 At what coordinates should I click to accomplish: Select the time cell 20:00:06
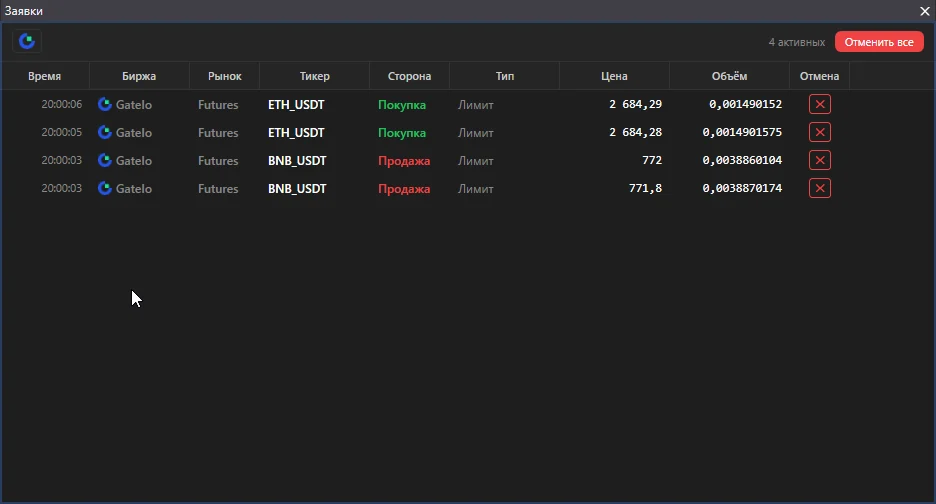(x=61, y=104)
